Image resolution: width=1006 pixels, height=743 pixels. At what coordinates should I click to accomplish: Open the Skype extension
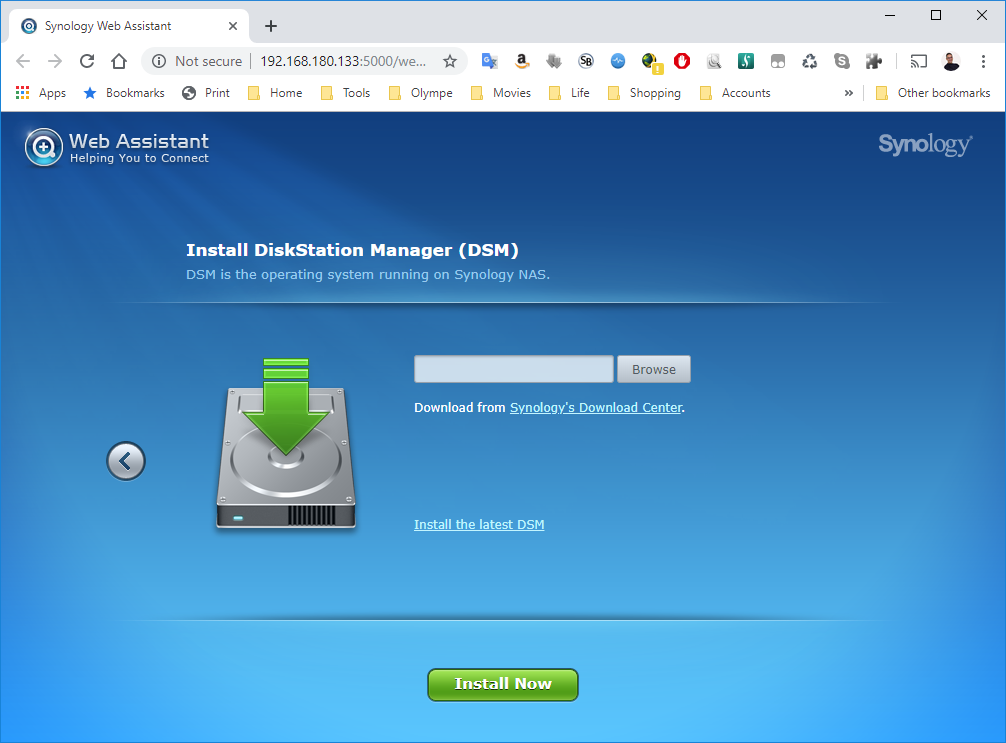pos(842,61)
